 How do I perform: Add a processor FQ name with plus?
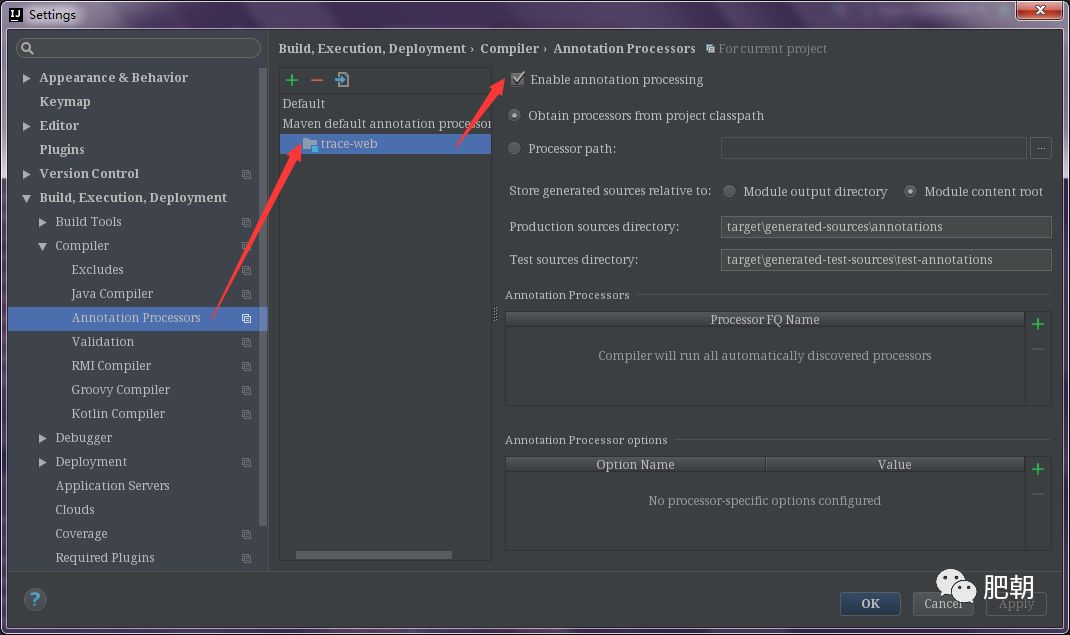pyautogui.click(x=1038, y=324)
